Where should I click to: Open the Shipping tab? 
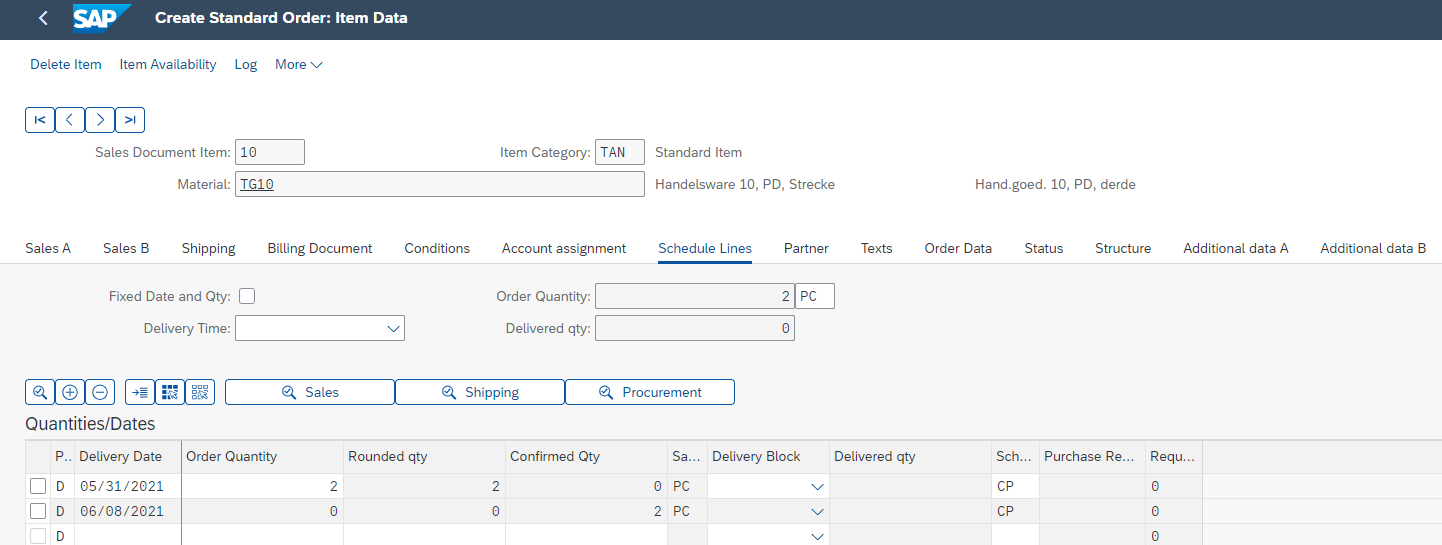[x=208, y=248]
